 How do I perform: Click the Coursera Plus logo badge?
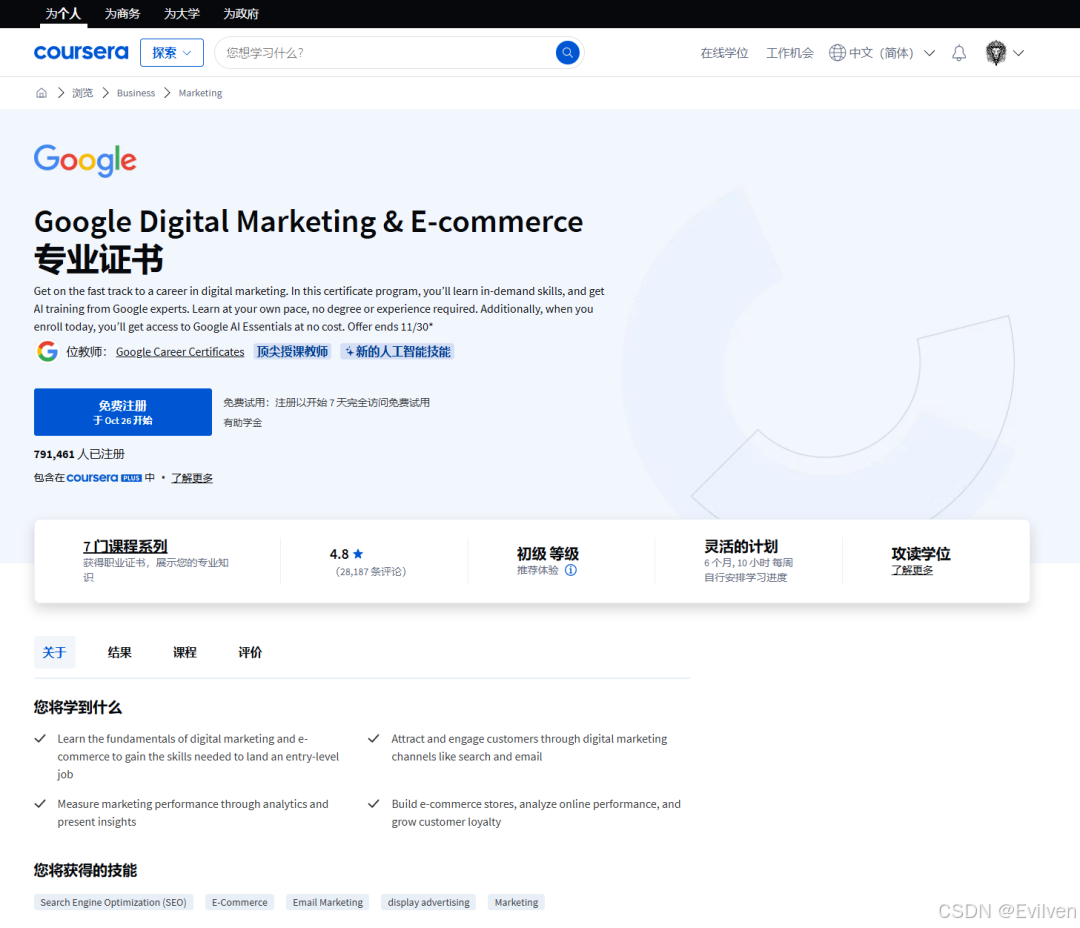[x=104, y=477]
